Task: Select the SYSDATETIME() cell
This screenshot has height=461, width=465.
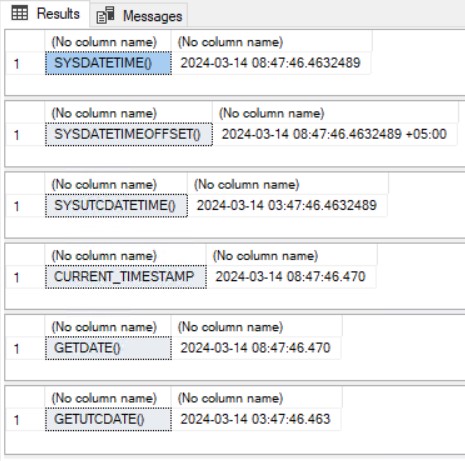Action: click(108, 63)
